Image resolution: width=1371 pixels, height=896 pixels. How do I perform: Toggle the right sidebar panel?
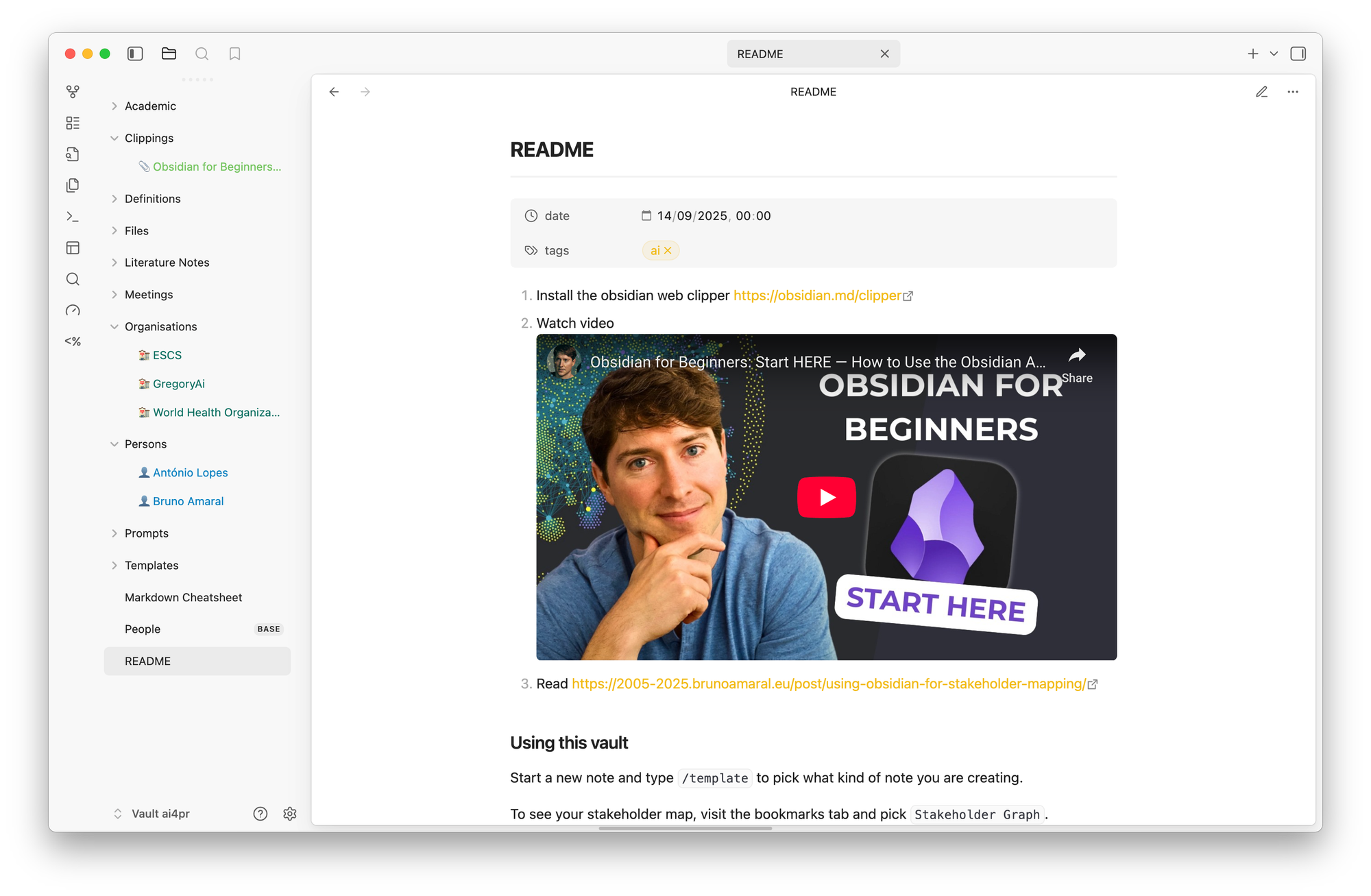1298,53
